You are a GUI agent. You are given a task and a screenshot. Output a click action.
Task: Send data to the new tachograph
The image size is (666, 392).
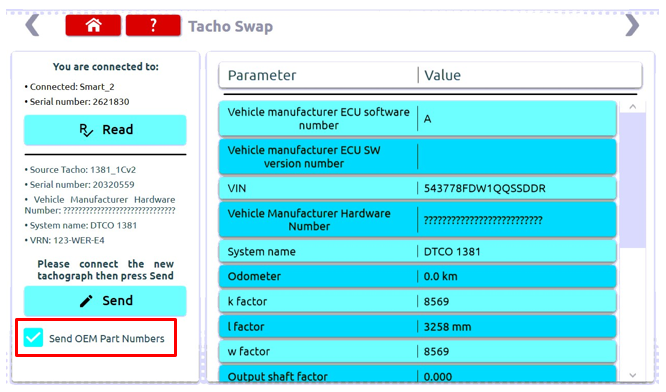[105, 301]
